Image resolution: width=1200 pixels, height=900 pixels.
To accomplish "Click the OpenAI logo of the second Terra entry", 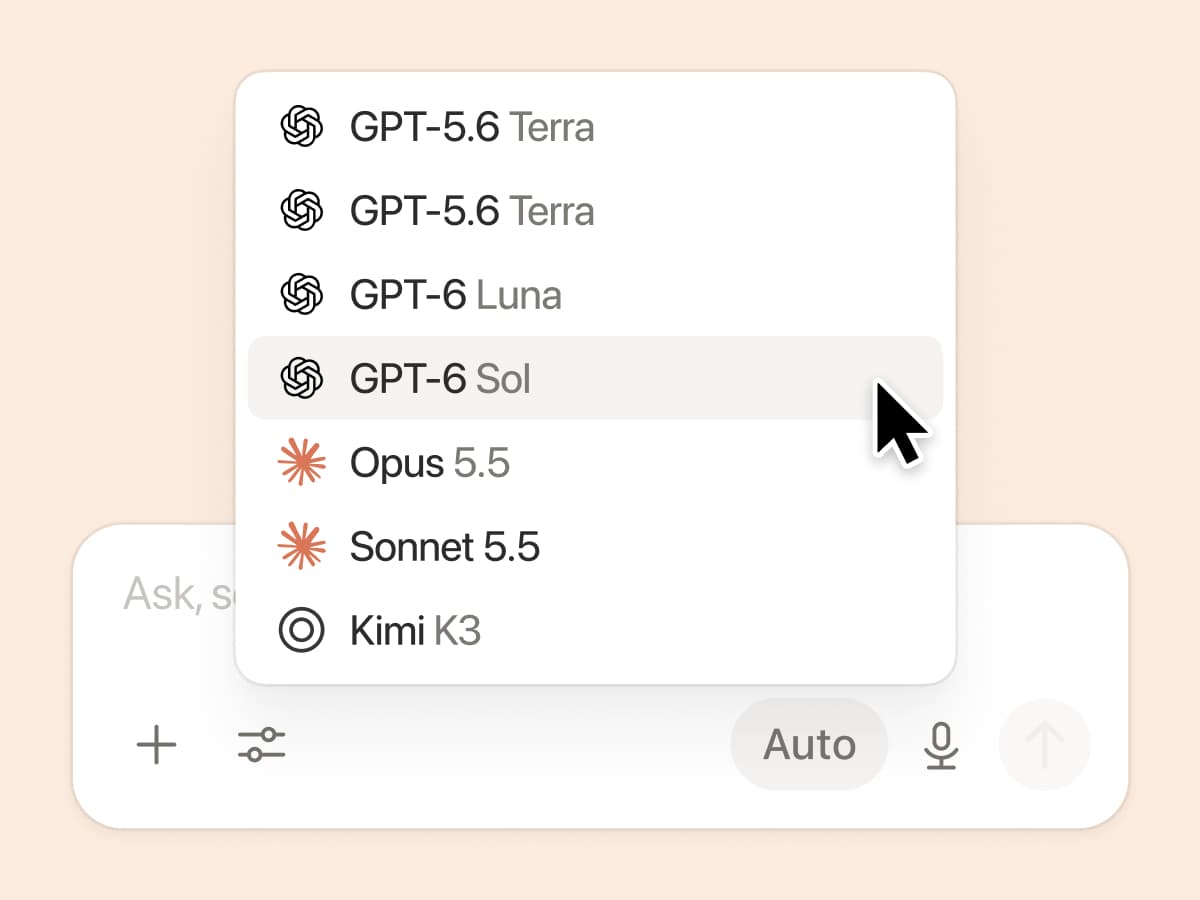I will (301, 211).
